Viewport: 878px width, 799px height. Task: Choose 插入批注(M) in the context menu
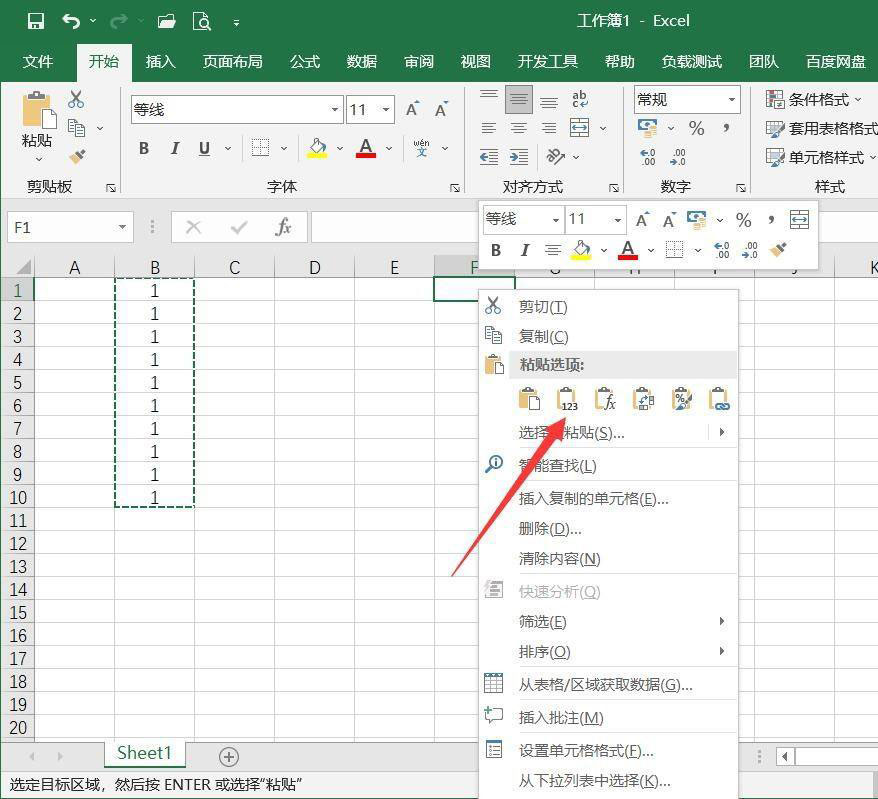tap(609, 717)
